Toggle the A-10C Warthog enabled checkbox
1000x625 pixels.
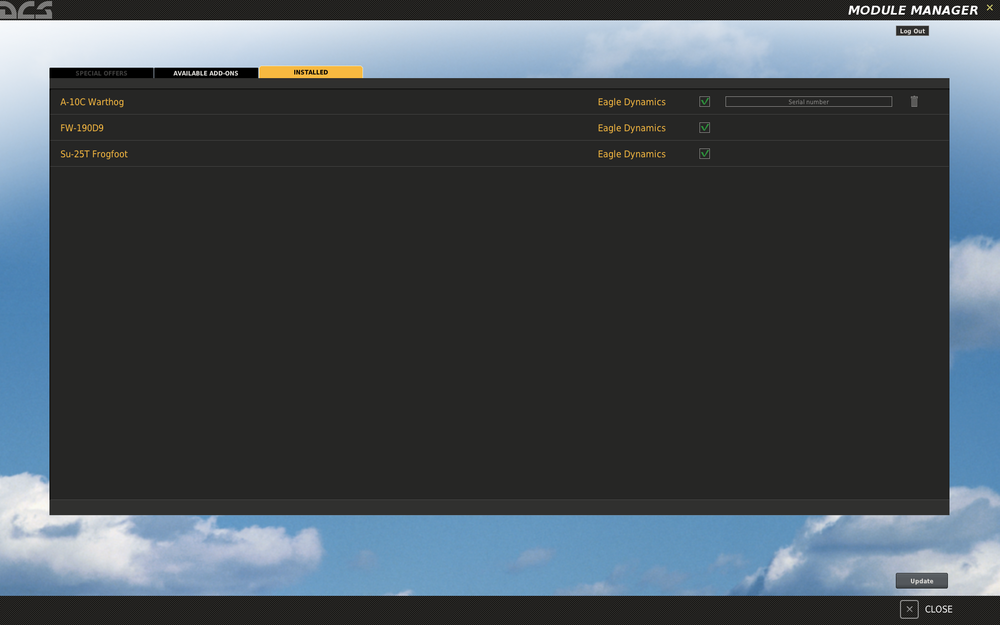pyautogui.click(x=705, y=101)
